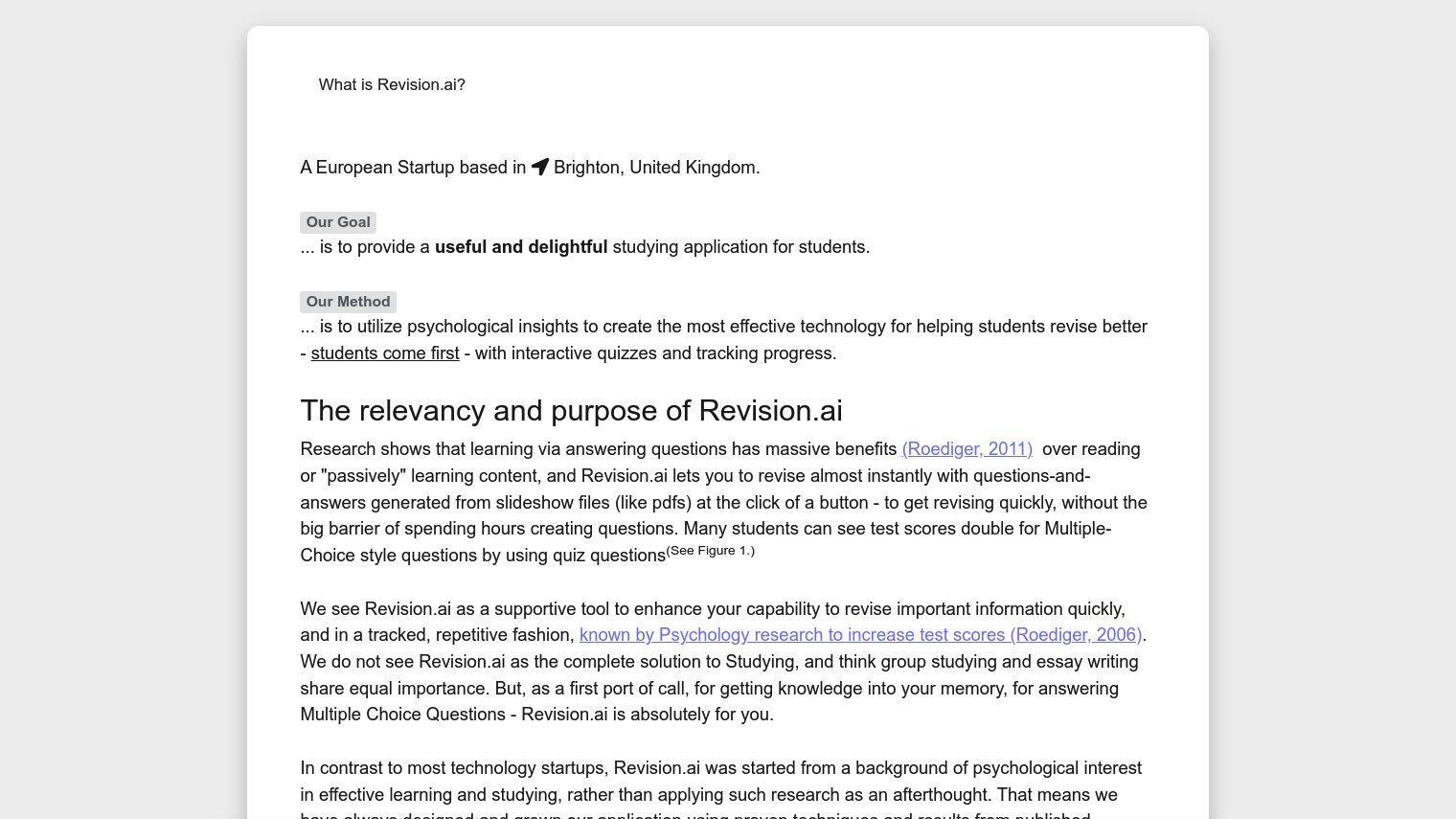Click 'A European Startup based in' text
The image size is (1456, 819).
click(x=413, y=168)
